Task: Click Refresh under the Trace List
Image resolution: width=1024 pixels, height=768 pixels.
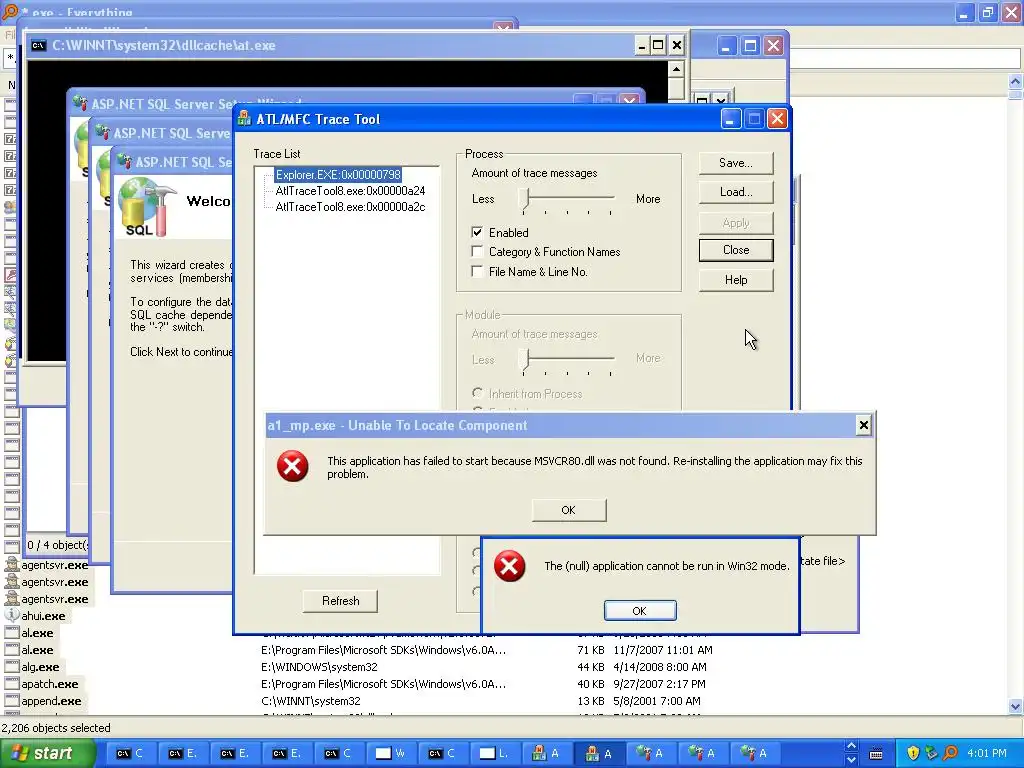Action: coord(340,601)
